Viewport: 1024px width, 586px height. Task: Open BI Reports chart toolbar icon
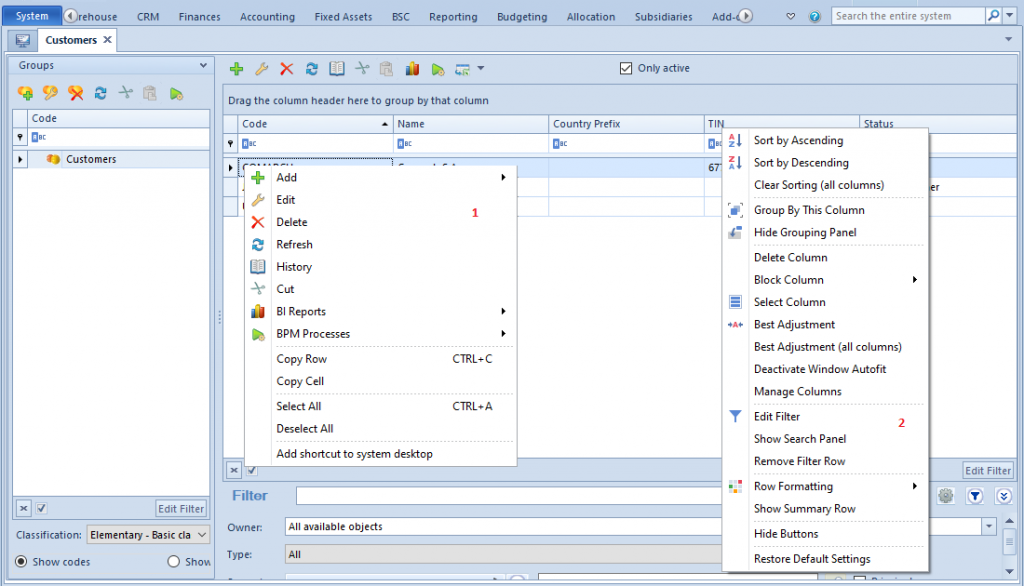pos(412,69)
